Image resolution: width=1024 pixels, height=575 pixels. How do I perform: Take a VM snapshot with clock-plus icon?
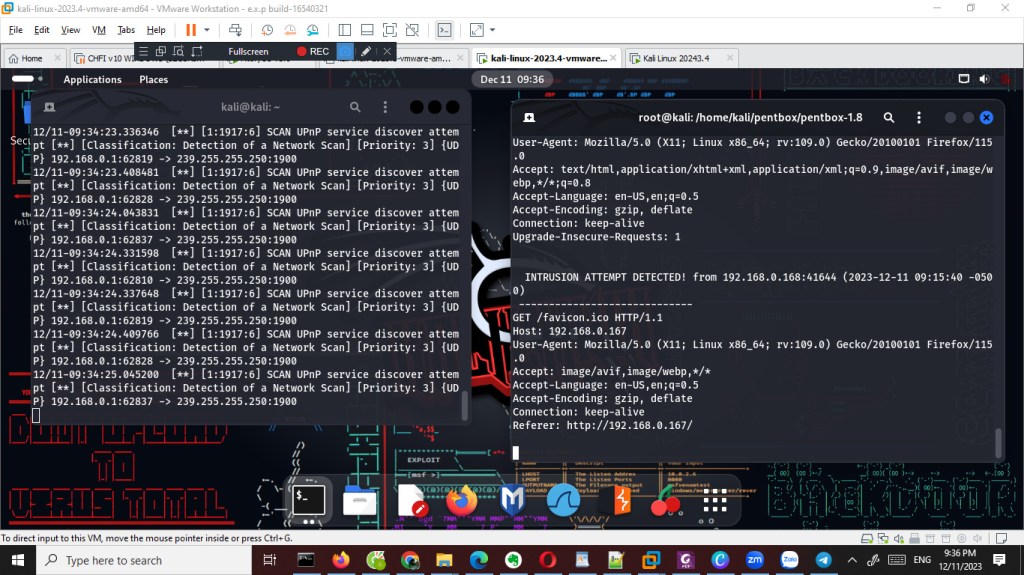coord(267,30)
